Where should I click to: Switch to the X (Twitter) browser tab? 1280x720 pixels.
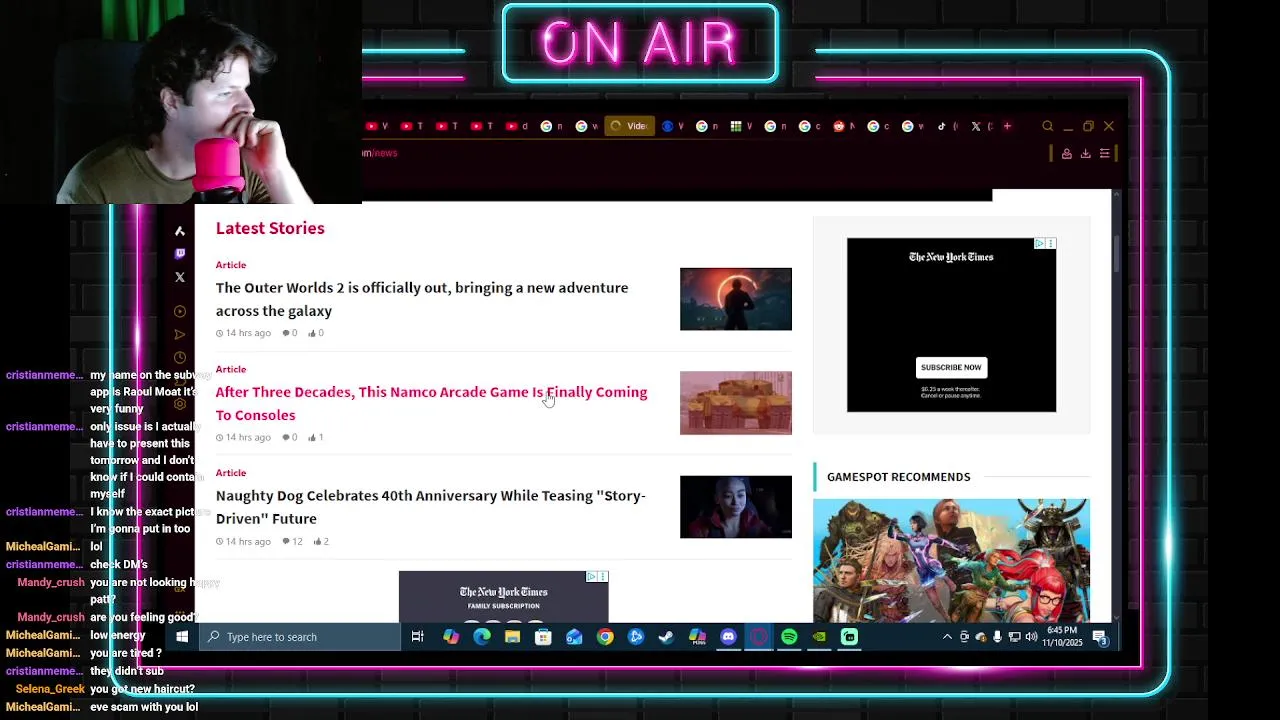coord(982,126)
